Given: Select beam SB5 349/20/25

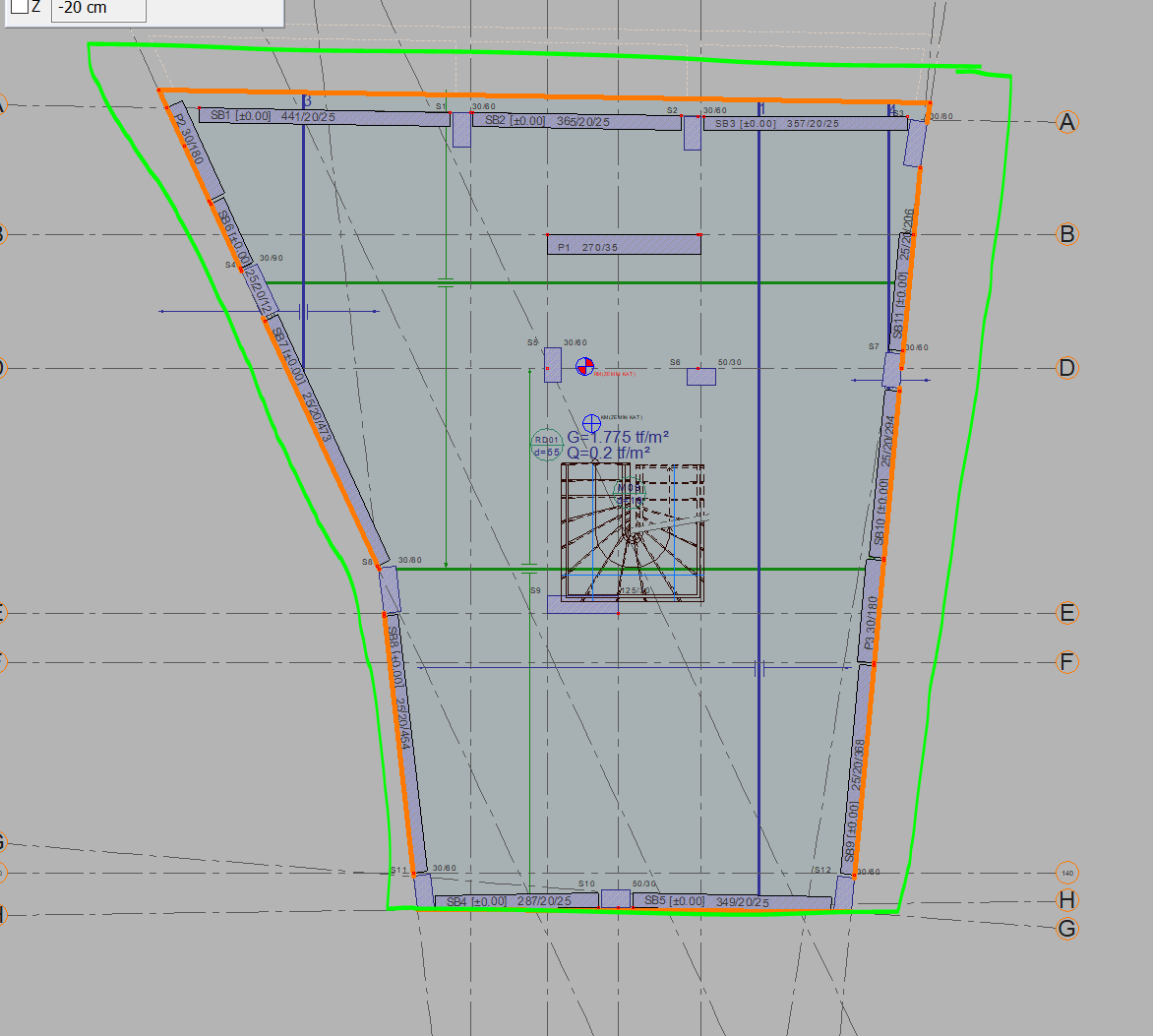Looking at the screenshot, I should (x=733, y=901).
